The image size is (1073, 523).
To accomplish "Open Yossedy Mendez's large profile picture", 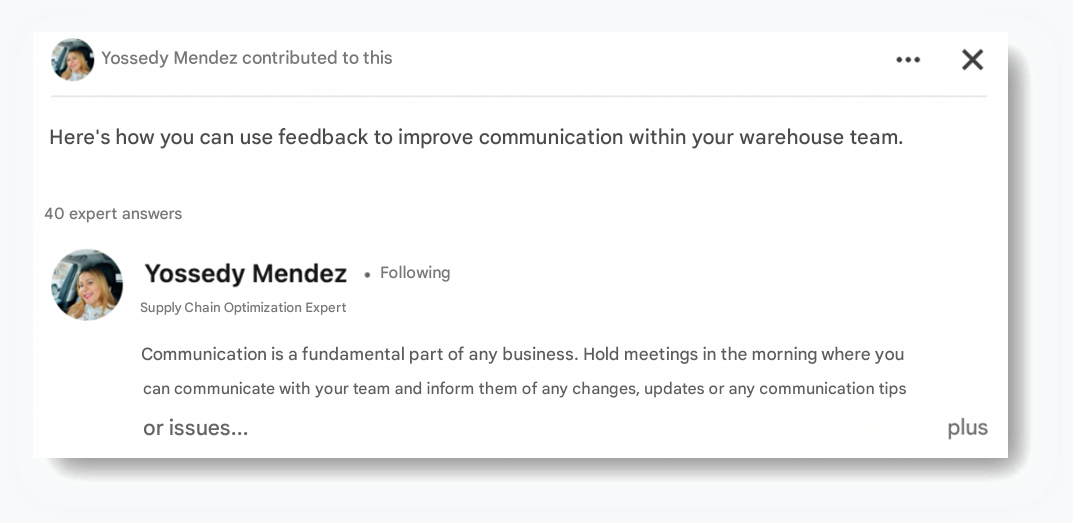I will (x=87, y=285).
